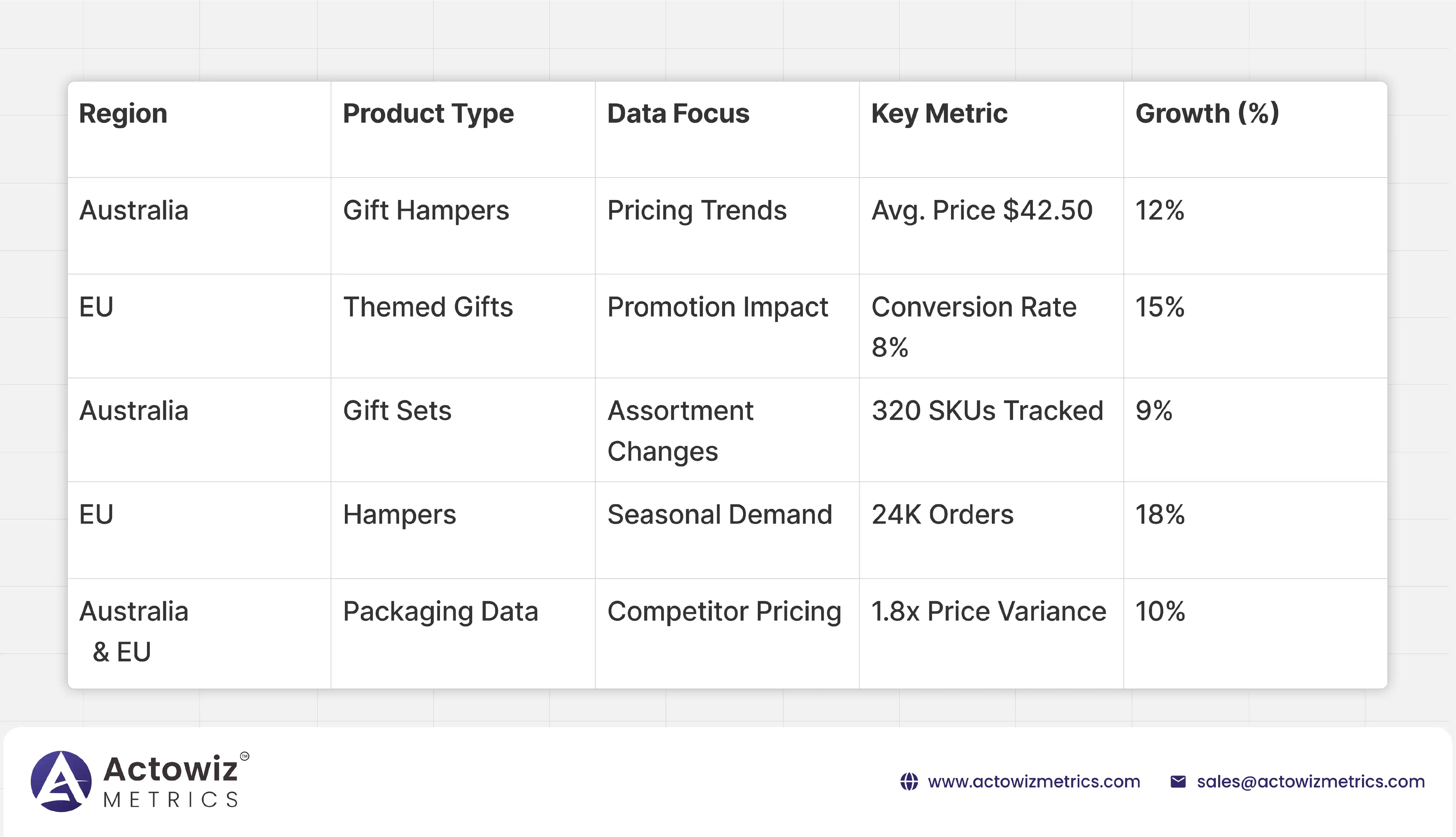
Task: Click the Actowiz Metrics logo icon
Action: coord(61,781)
